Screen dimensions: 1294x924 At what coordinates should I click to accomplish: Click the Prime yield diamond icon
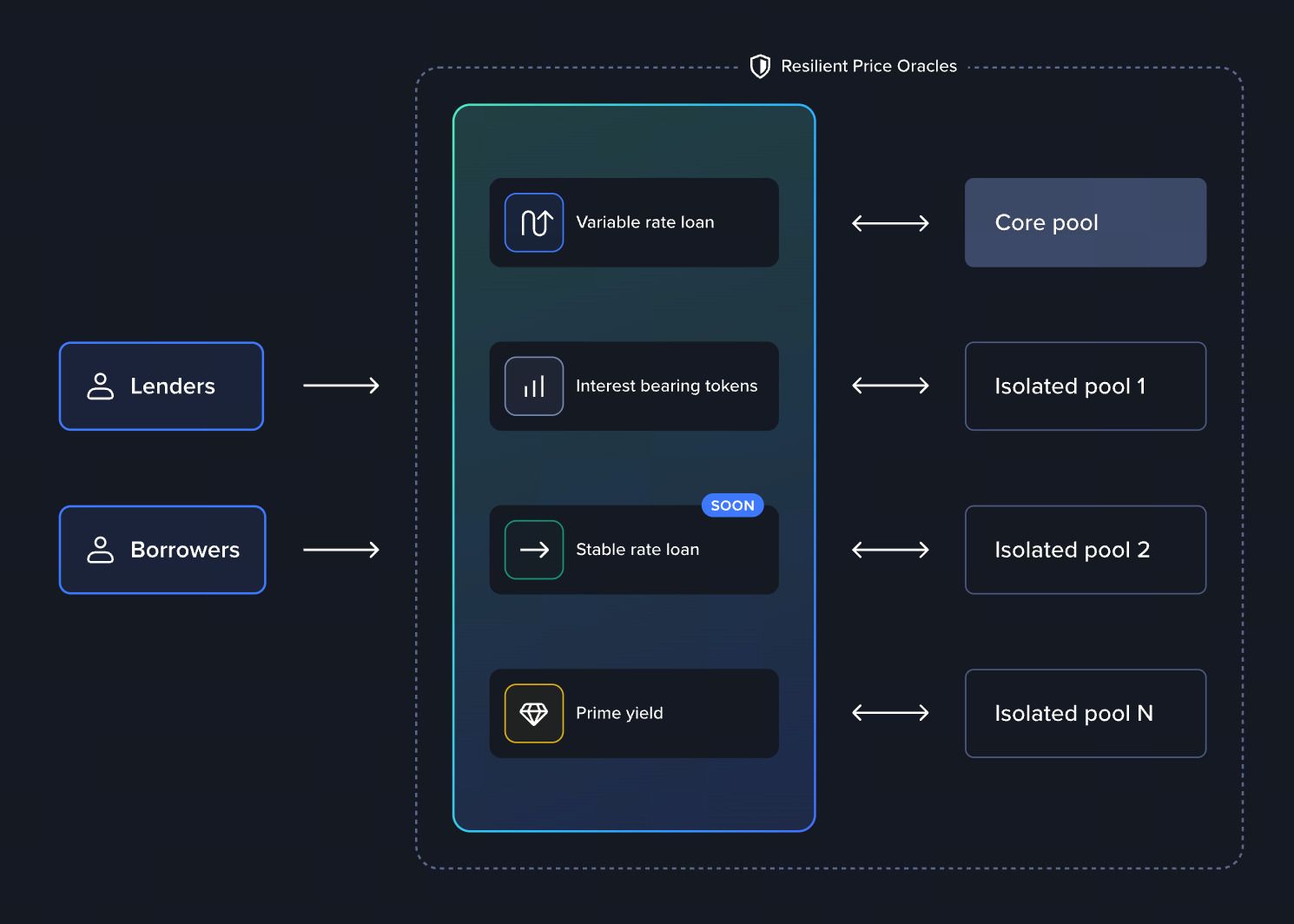point(534,714)
